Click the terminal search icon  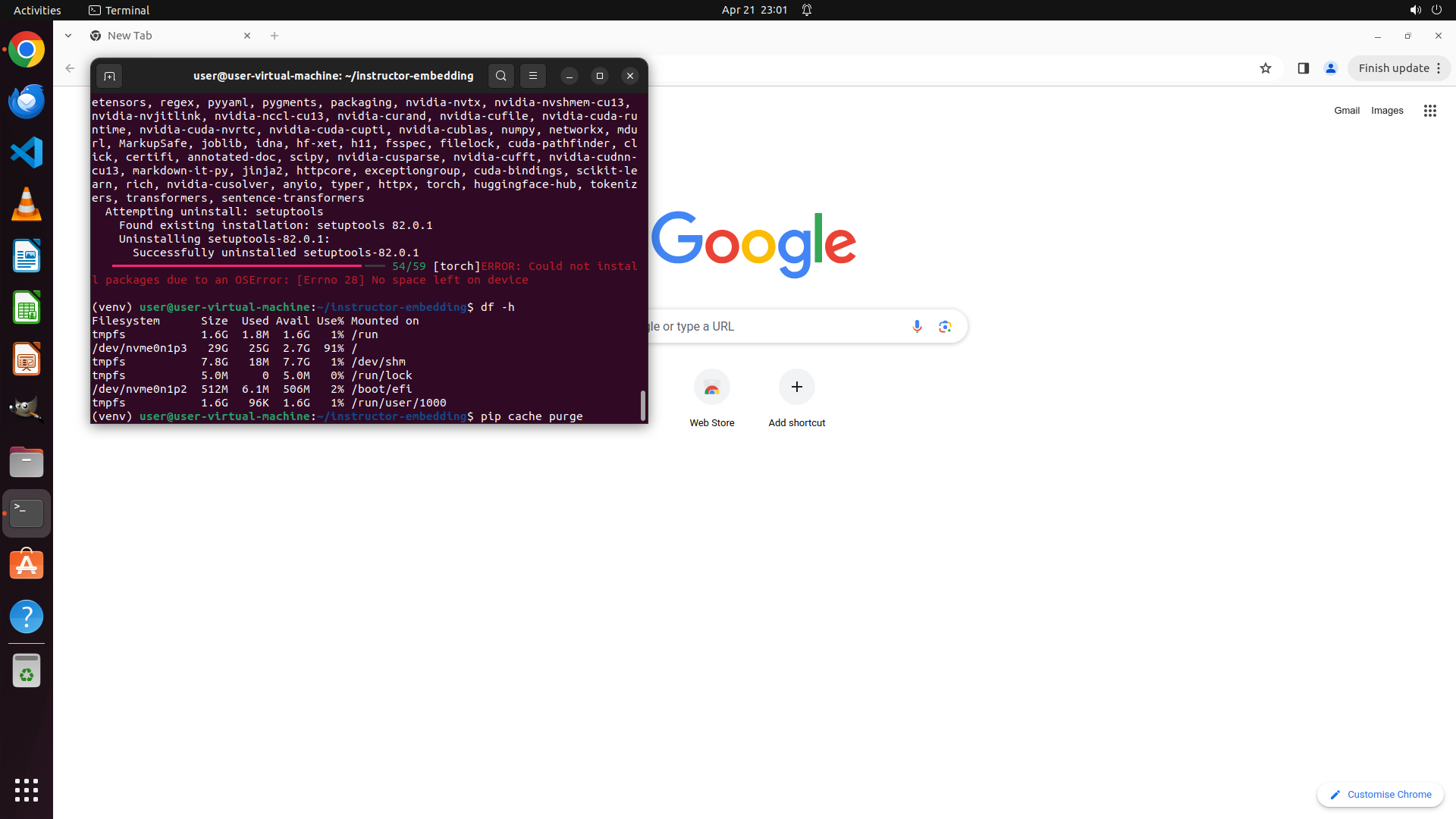click(500, 76)
